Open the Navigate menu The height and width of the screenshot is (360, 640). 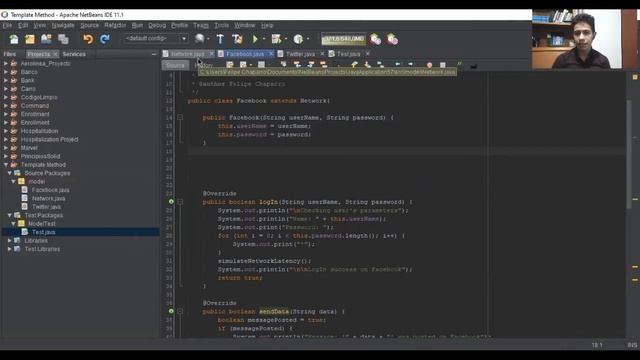[63, 25]
